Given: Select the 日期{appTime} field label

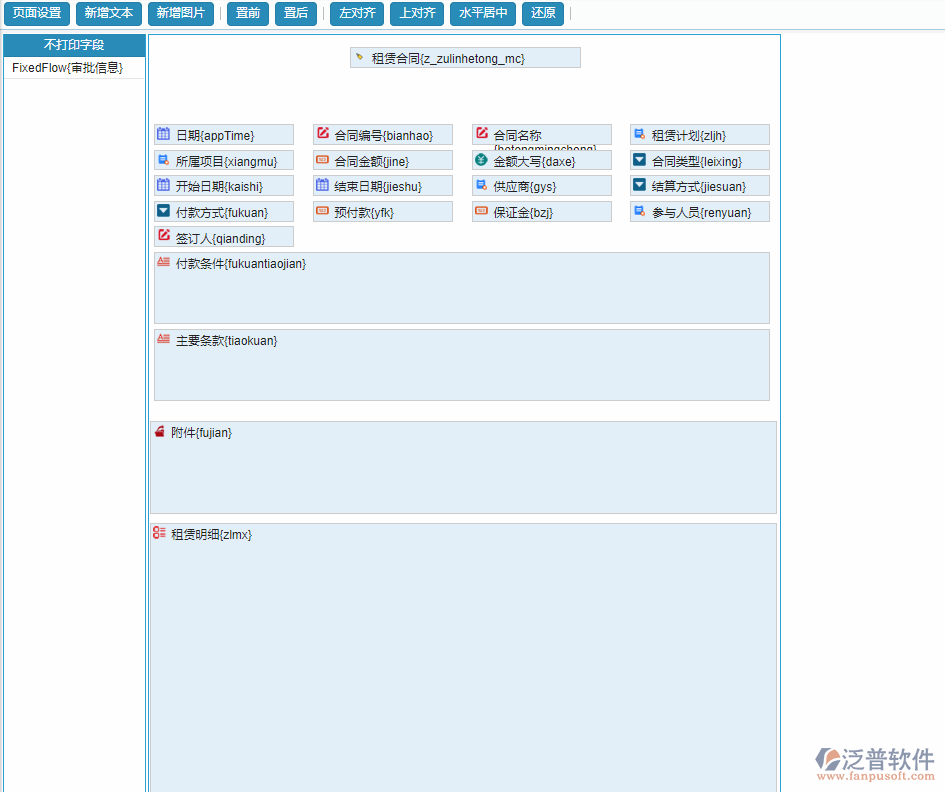Looking at the screenshot, I should coord(215,136).
